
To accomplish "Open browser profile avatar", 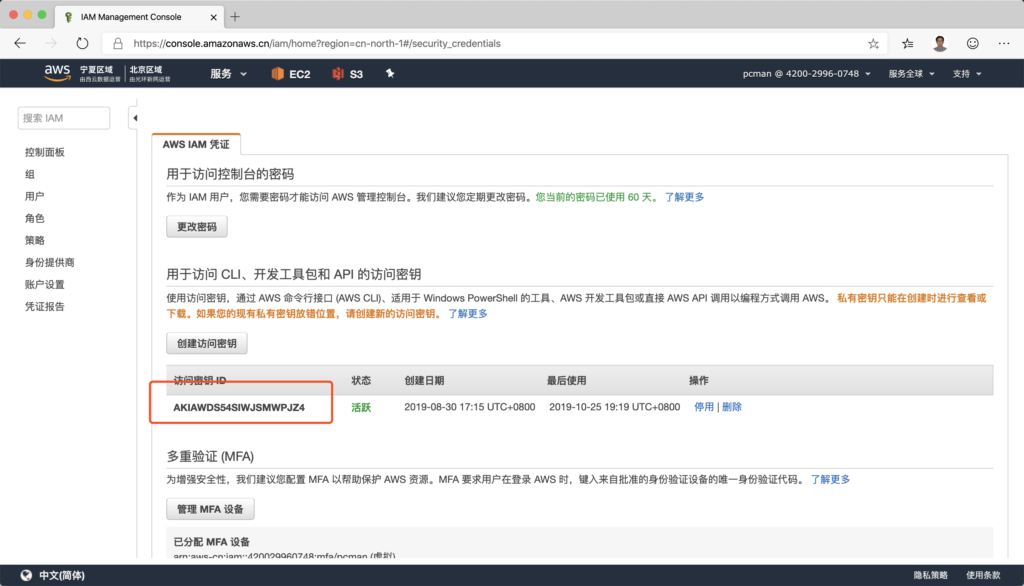I will (940, 43).
